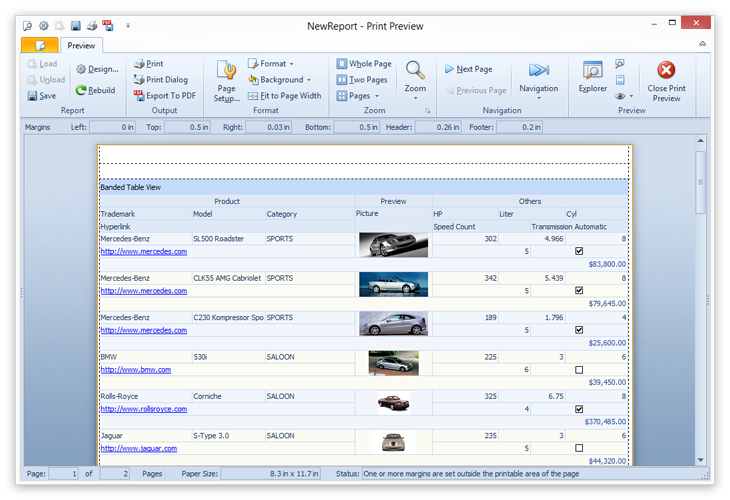
Task: Toggle Automatic checkbox for SL500 Roadster
Action: click(x=579, y=251)
